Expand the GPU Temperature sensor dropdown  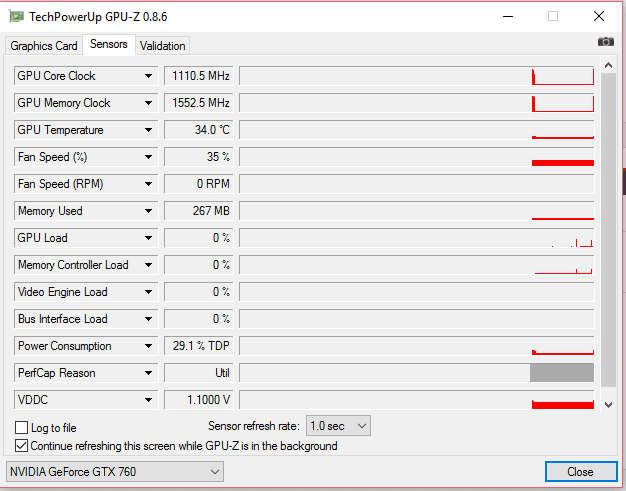pyautogui.click(x=149, y=130)
